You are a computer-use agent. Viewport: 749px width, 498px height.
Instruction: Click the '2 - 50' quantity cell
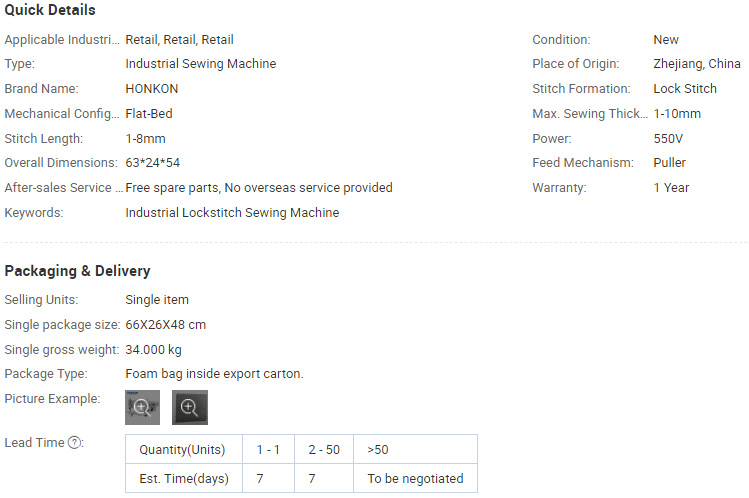point(324,449)
